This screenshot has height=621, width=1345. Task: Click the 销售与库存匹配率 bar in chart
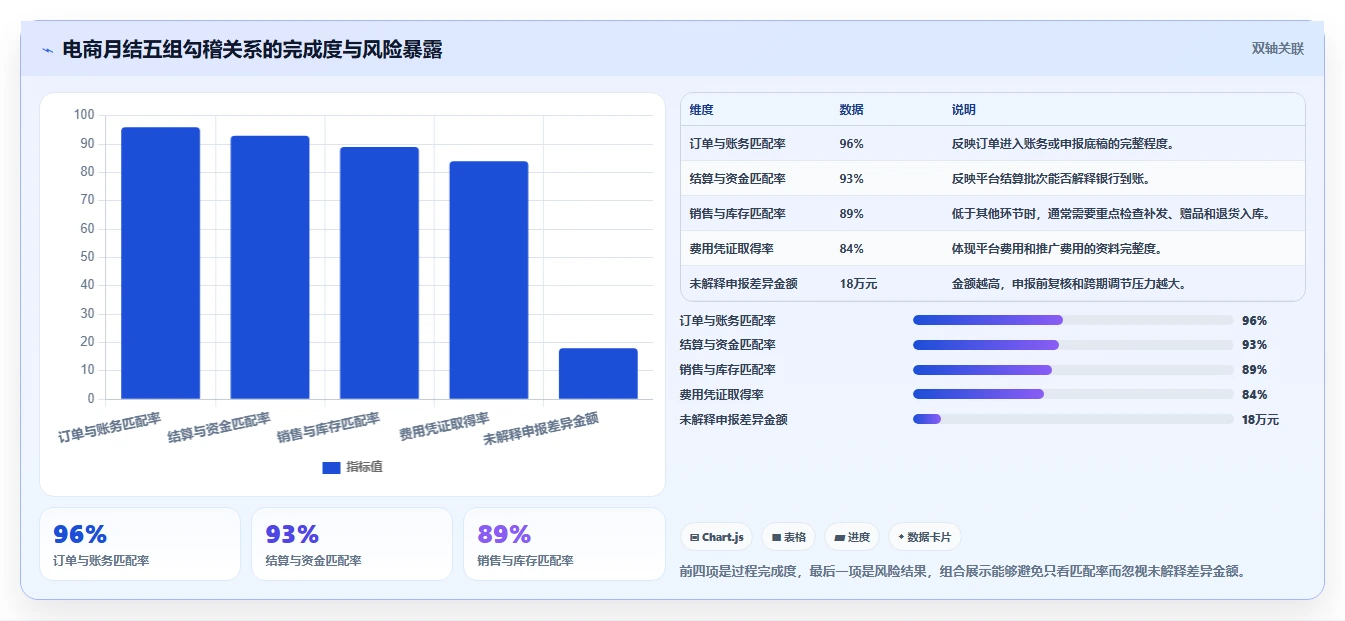click(x=379, y=273)
